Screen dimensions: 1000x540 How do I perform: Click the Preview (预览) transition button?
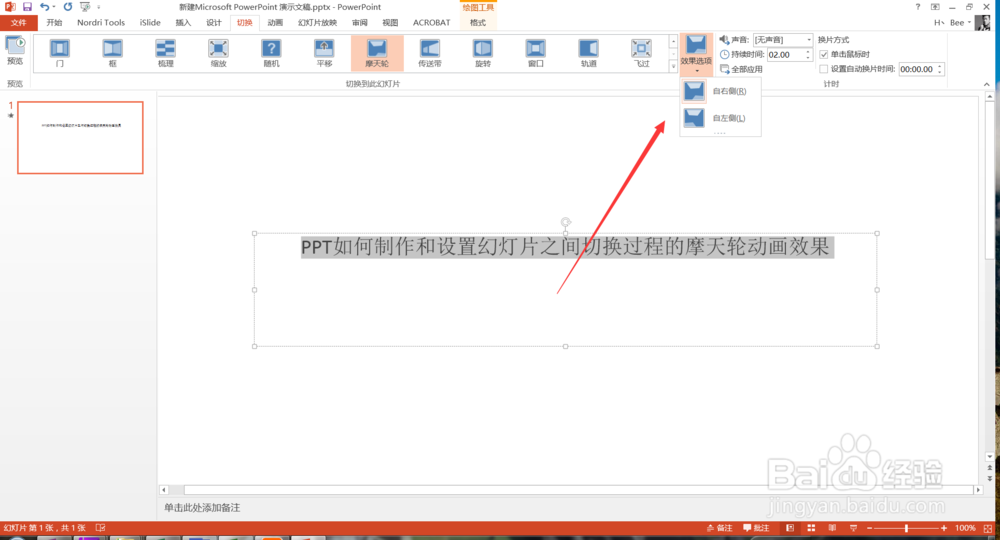tap(15, 52)
